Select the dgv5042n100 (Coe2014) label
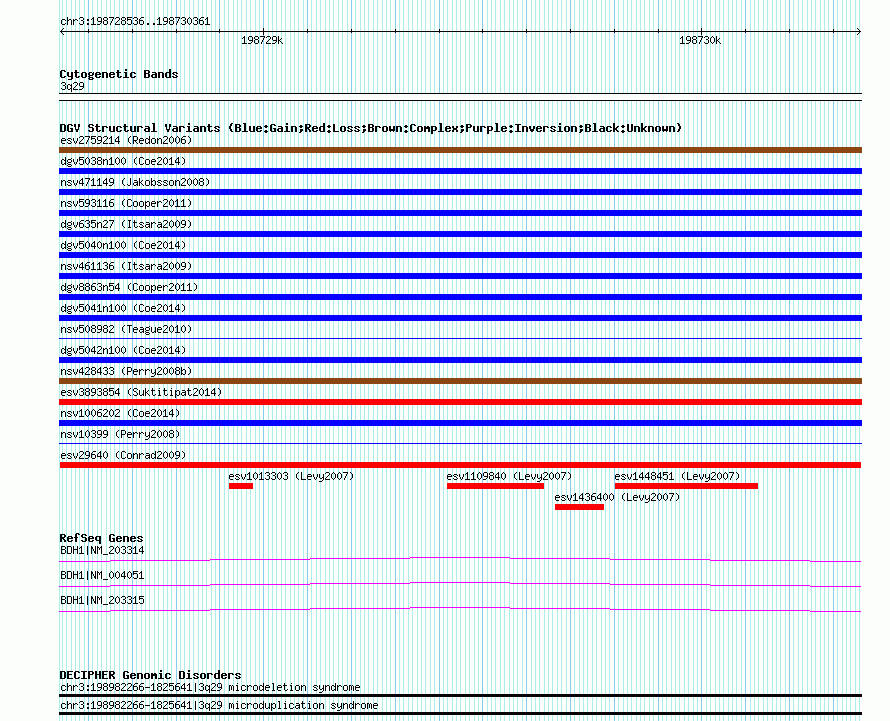This screenshot has height=721, width=890. pyautogui.click(x=123, y=350)
